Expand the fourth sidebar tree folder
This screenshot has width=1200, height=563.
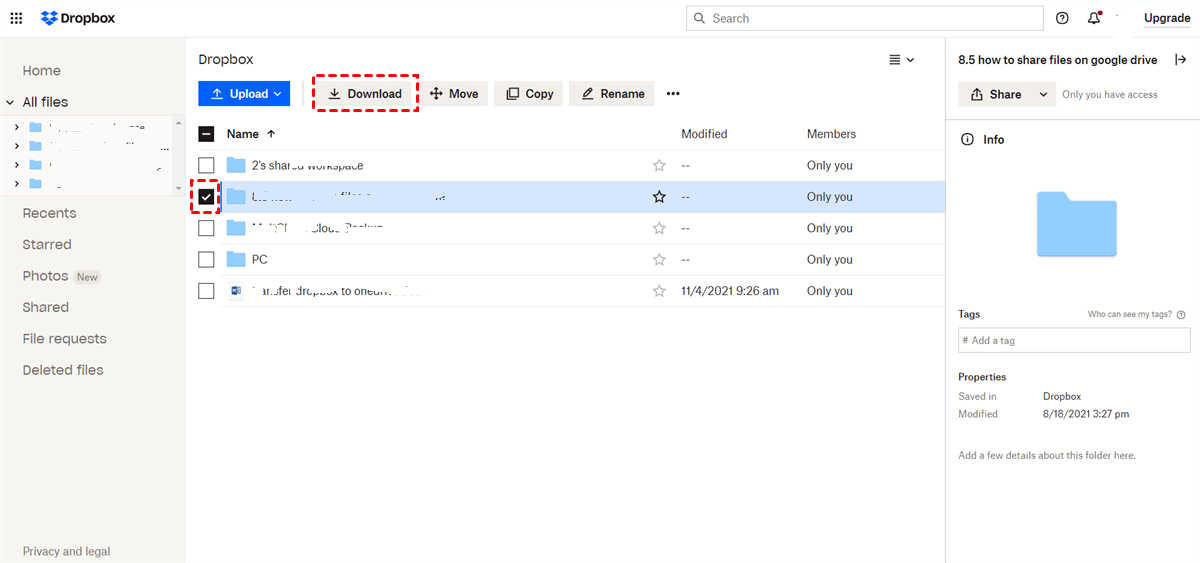tap(17, 183)
